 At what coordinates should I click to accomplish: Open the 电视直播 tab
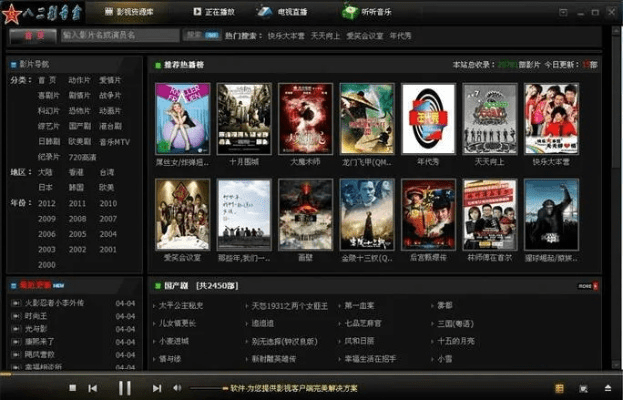[x=287, y=11]
